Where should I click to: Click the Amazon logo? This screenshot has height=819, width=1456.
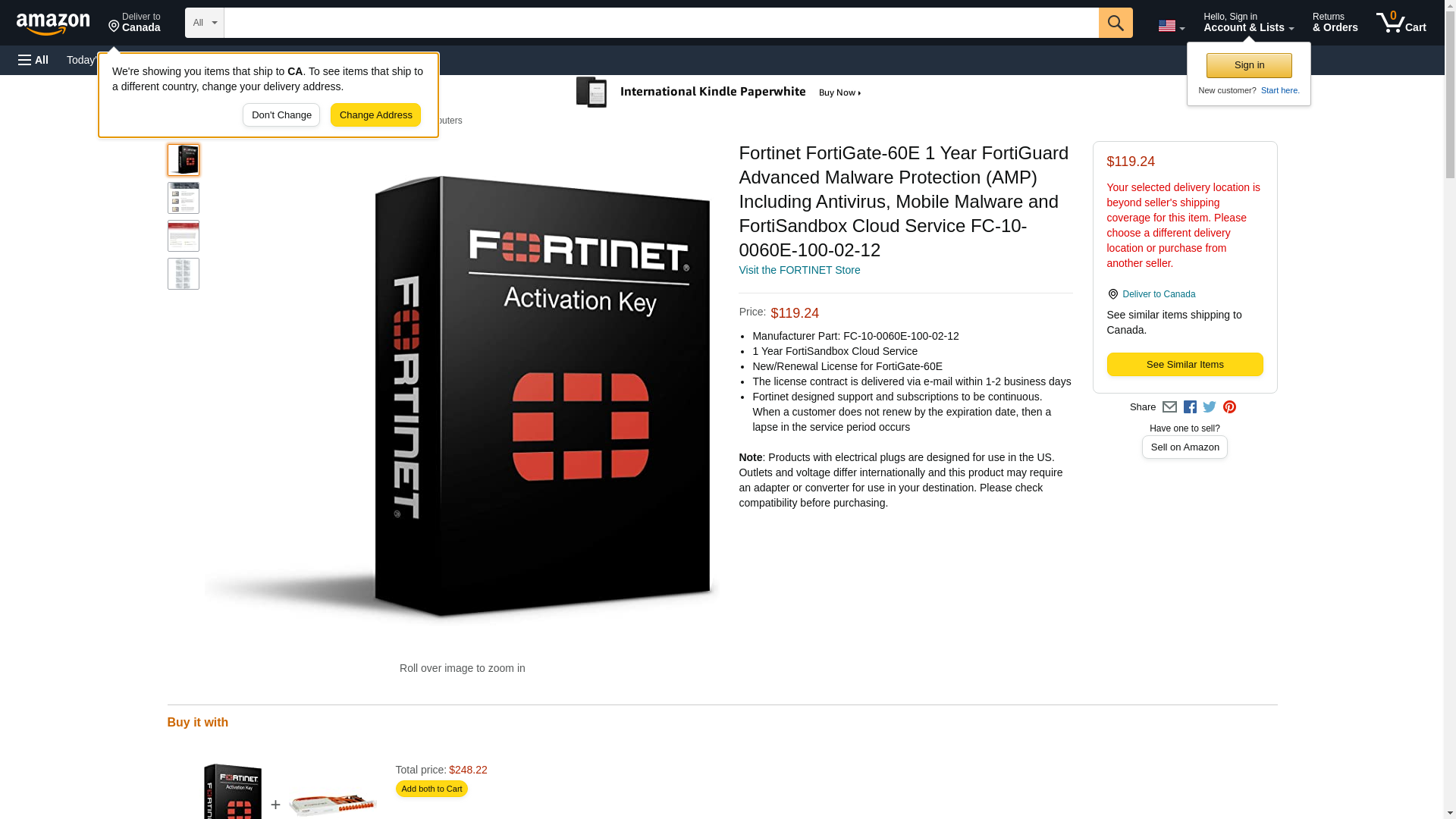coord(53,24)
